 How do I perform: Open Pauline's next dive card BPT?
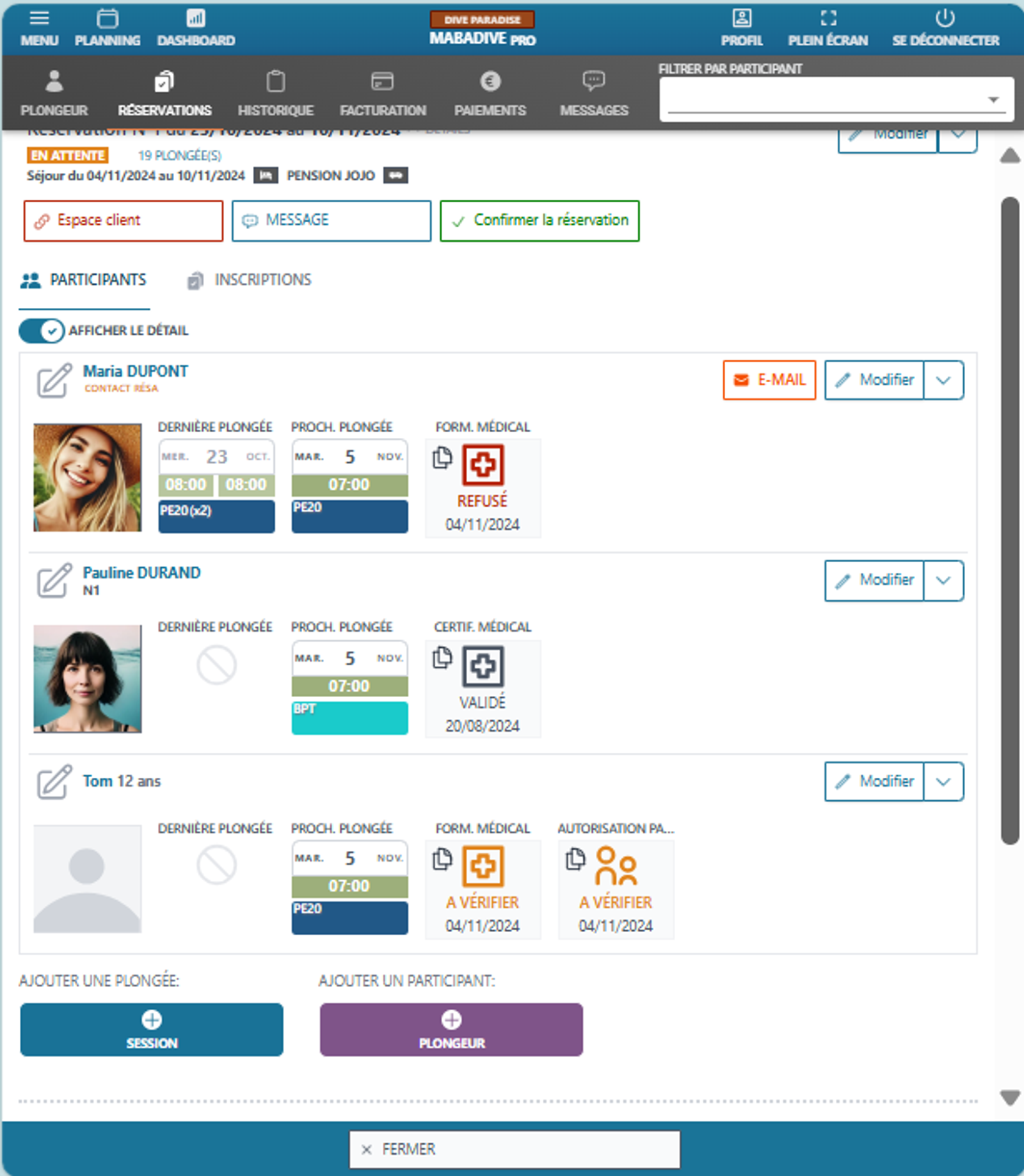point(349,688)
